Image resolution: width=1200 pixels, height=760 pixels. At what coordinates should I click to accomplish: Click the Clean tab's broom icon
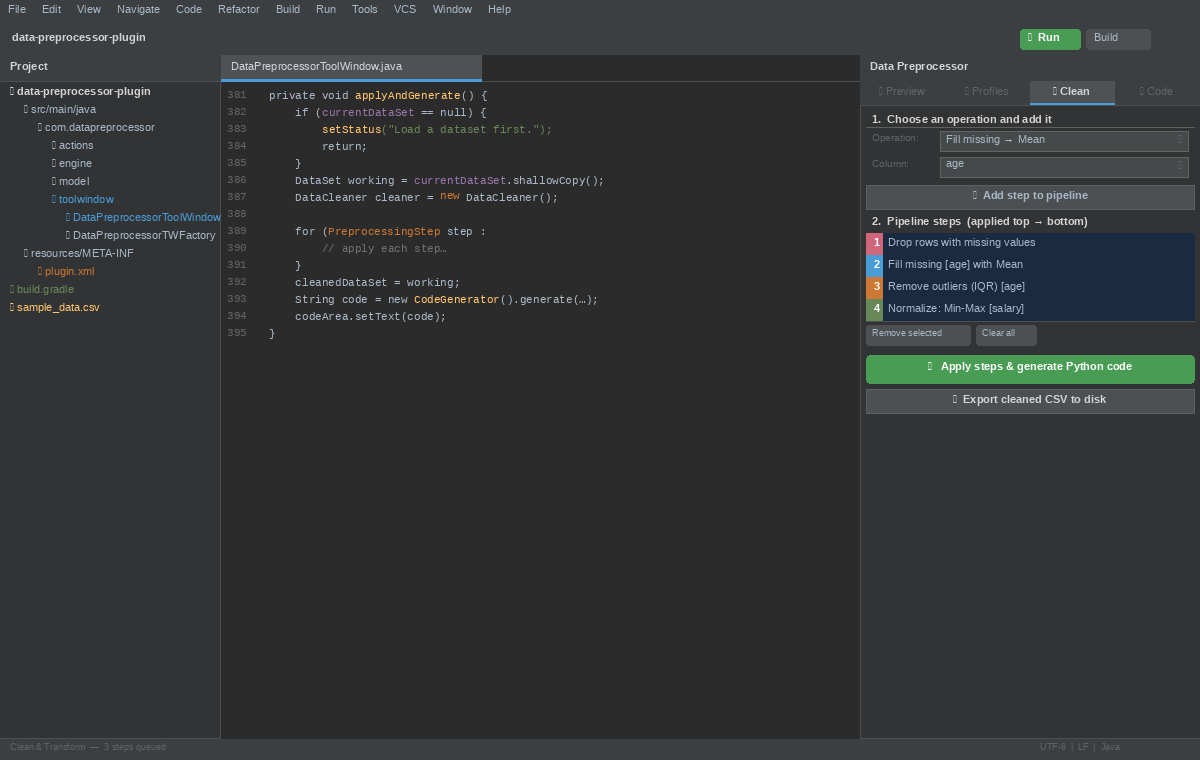point(1053,91)
